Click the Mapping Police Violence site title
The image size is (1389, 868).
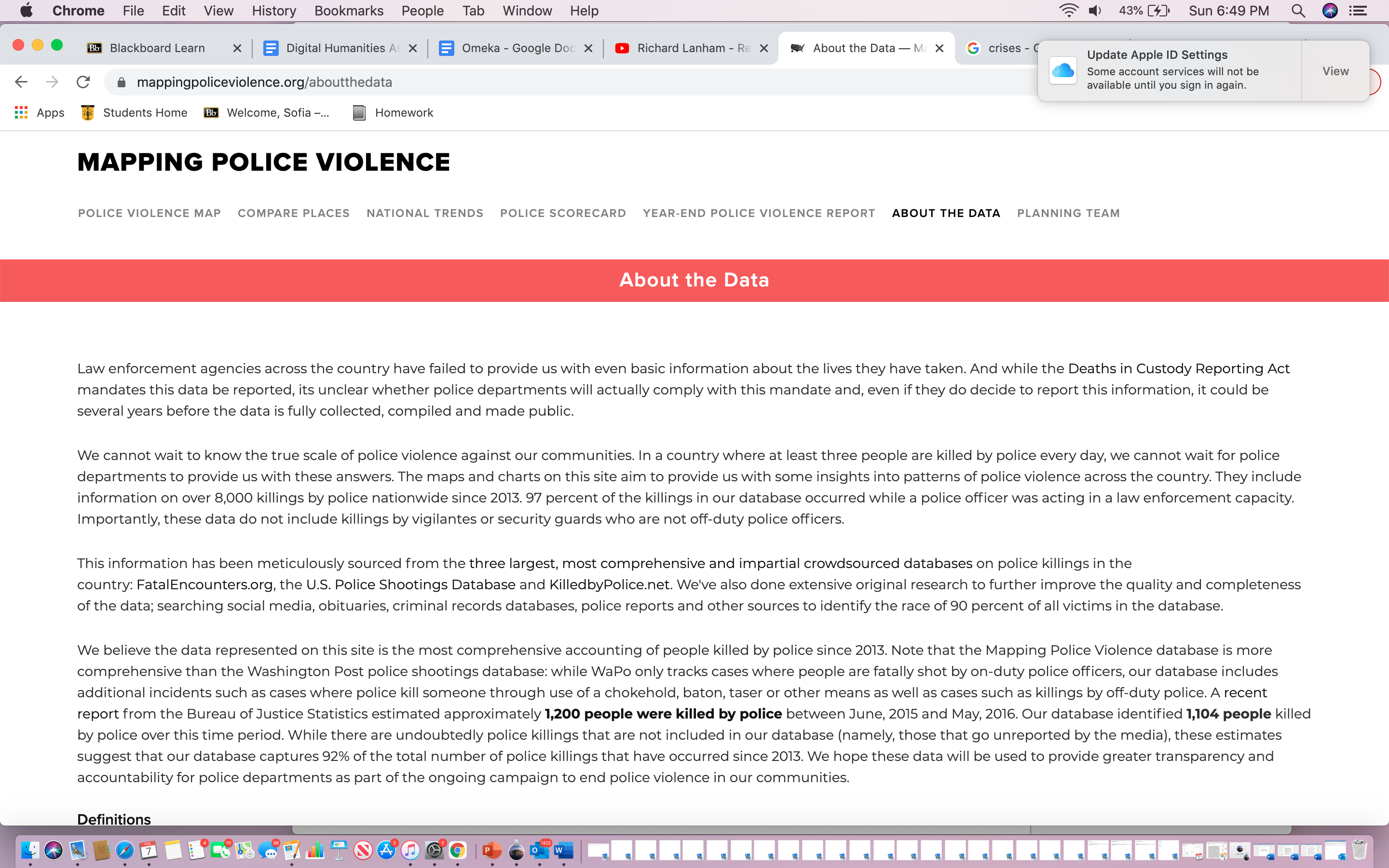[x=263, y=162]
